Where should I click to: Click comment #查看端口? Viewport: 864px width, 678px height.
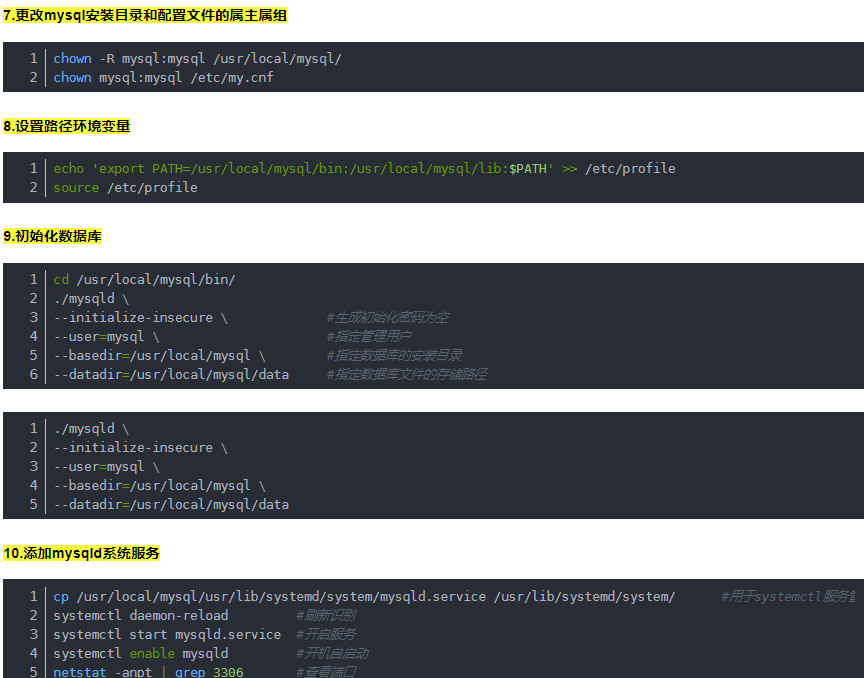(326, 672)
